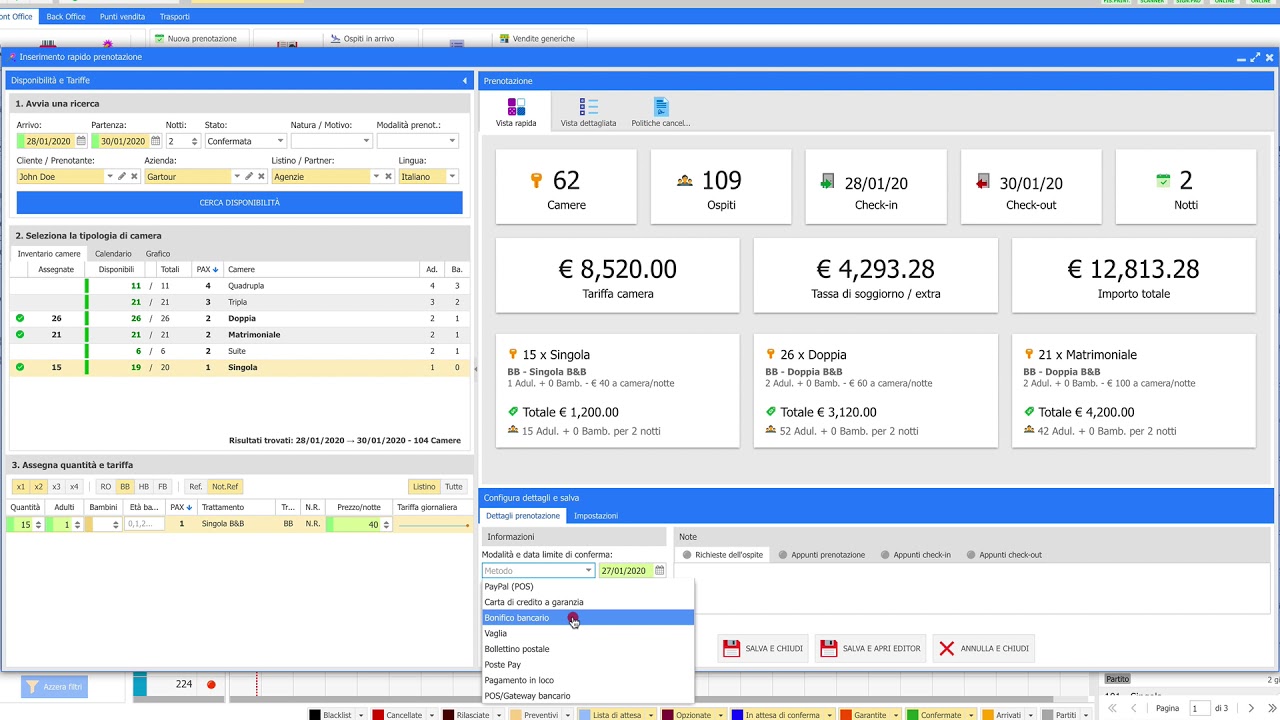The height and width of the screenshot is (720, 1280).
Task: Open the Arrivo date calendar picker
Action: 81,141
